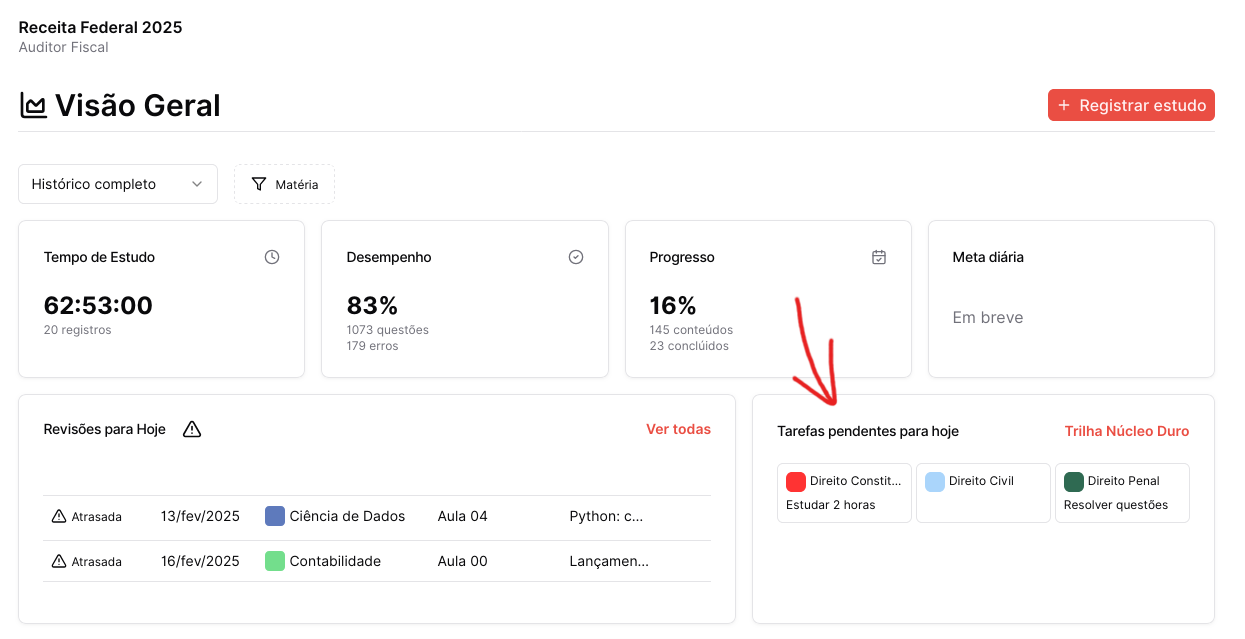
Task: Open the Histórico completo dropdown
Action: pos(117,184)
